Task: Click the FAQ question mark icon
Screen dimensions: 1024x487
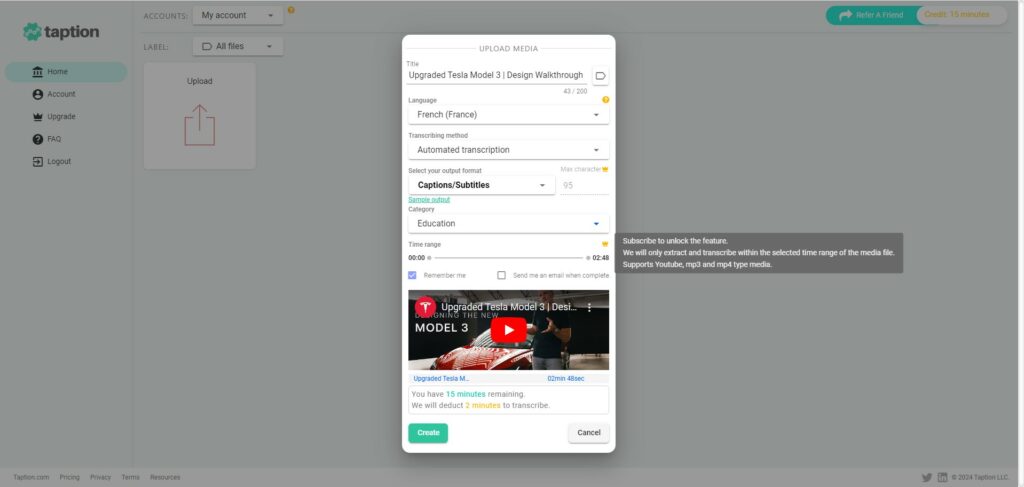Action: tap(37, 139)
